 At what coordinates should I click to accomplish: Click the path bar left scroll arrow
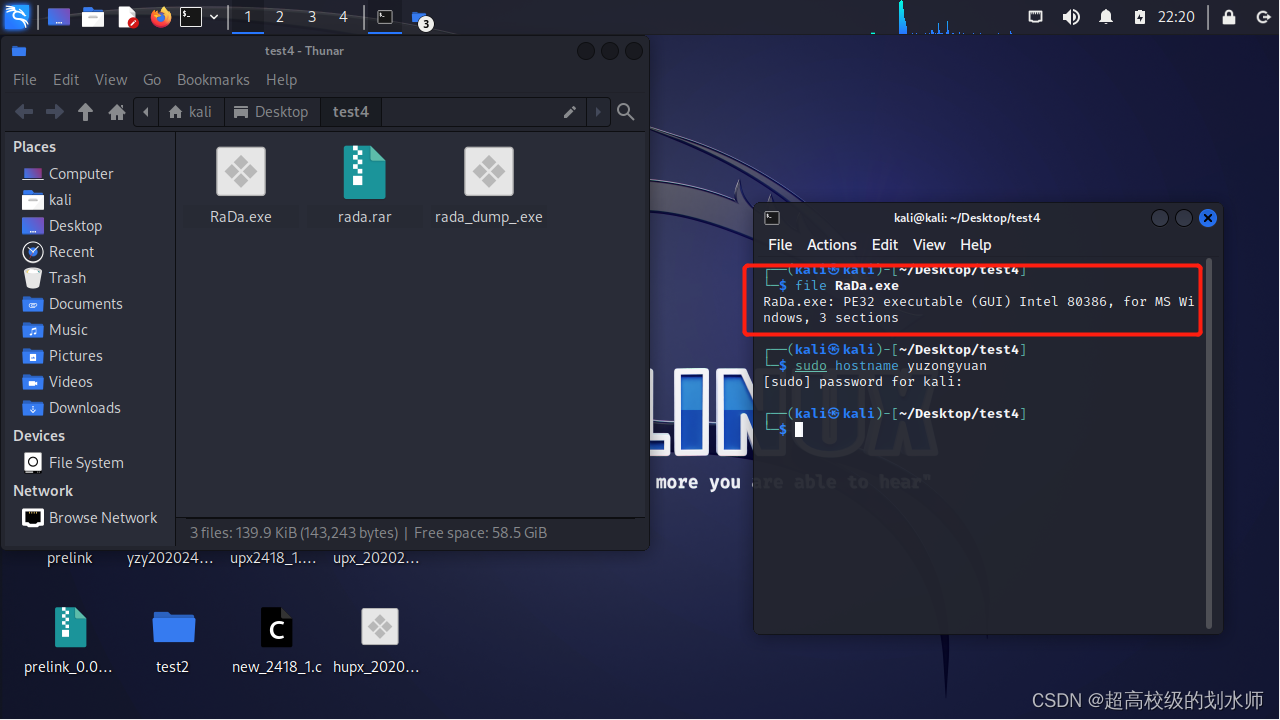[147, 112]
